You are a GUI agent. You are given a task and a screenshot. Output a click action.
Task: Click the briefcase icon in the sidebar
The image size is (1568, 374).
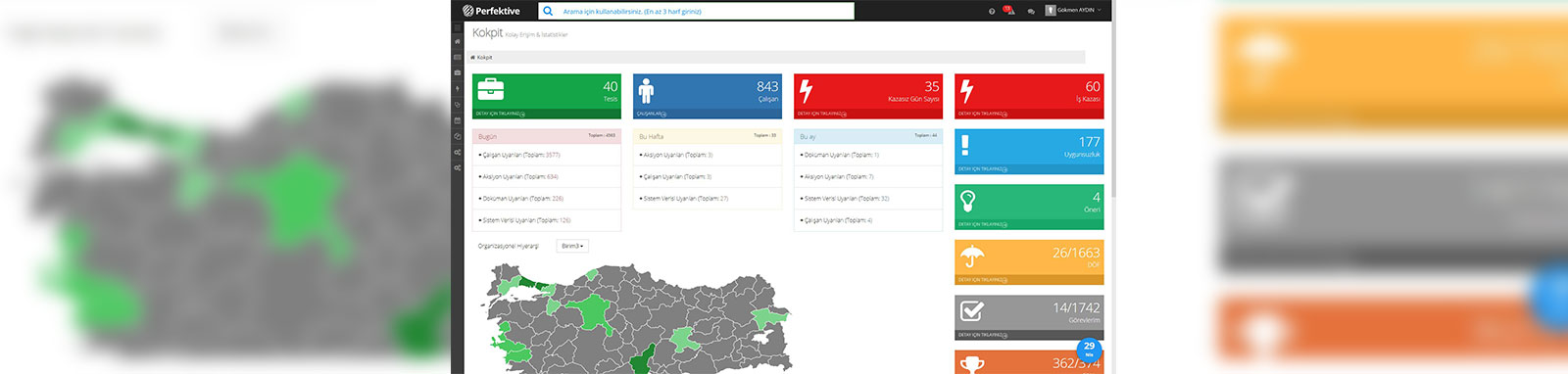pos(457,72)
